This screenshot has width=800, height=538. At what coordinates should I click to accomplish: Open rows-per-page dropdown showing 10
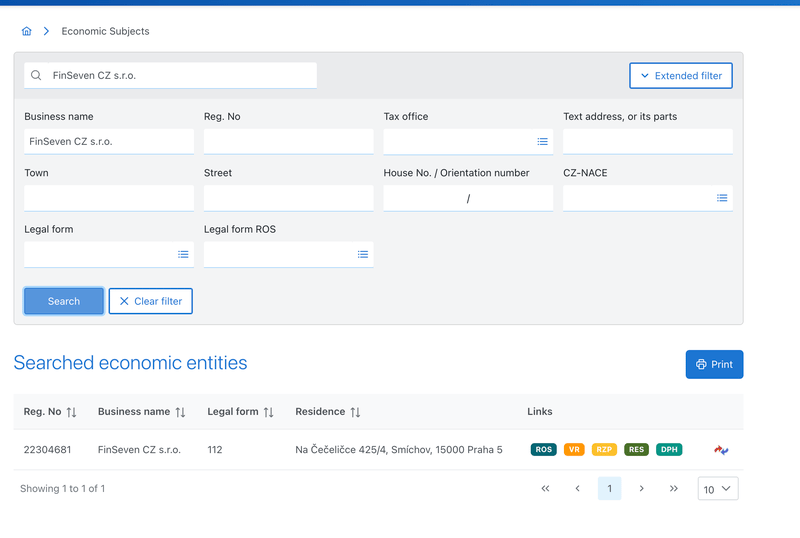718,489
